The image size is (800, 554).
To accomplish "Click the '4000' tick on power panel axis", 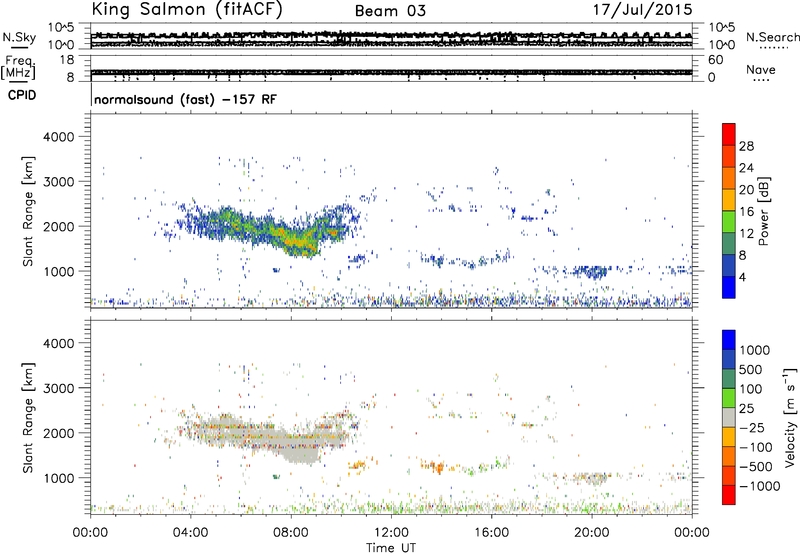I will (58, 137).
